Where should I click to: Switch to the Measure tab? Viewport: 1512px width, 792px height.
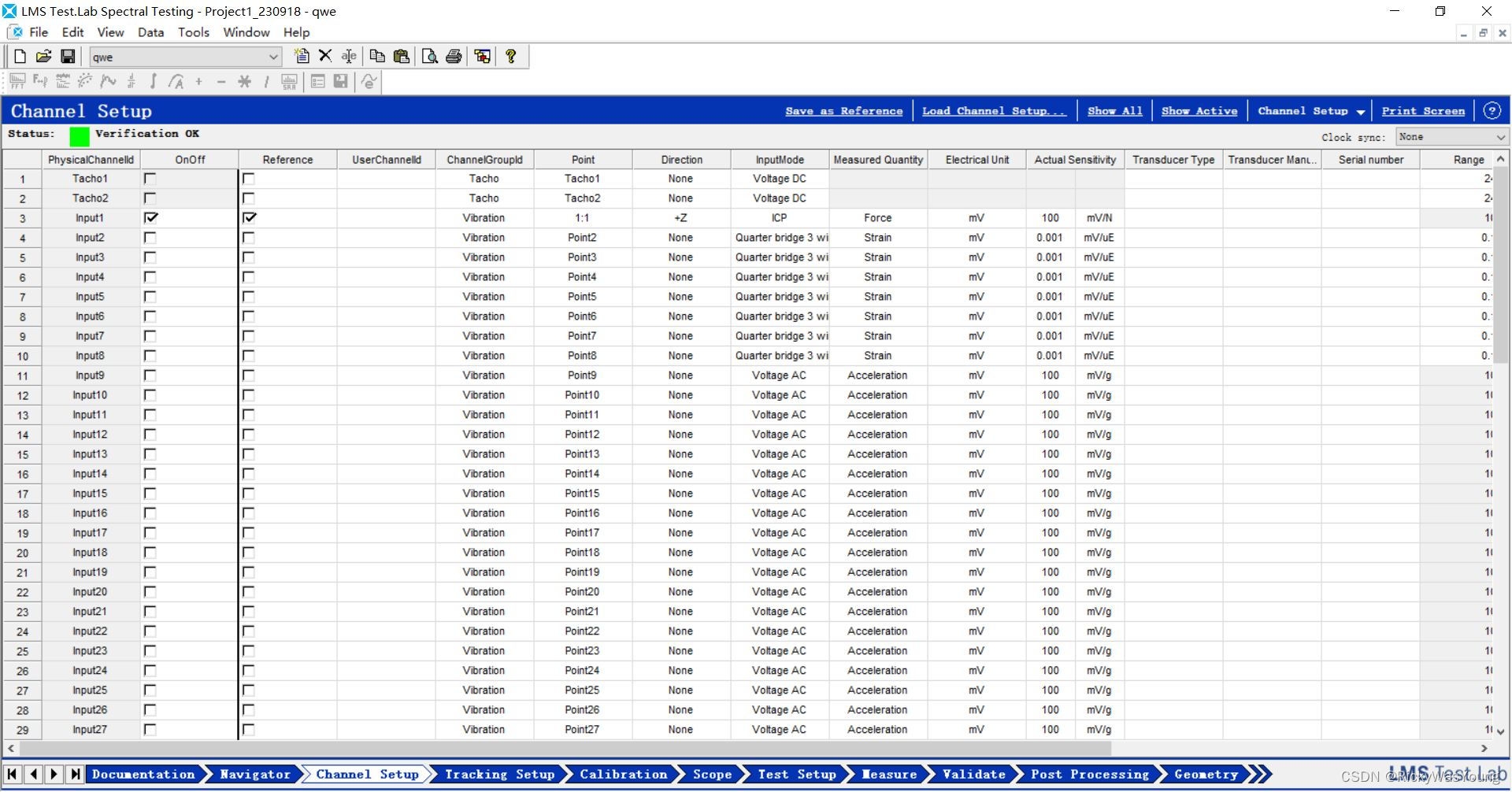coord(889,774)
